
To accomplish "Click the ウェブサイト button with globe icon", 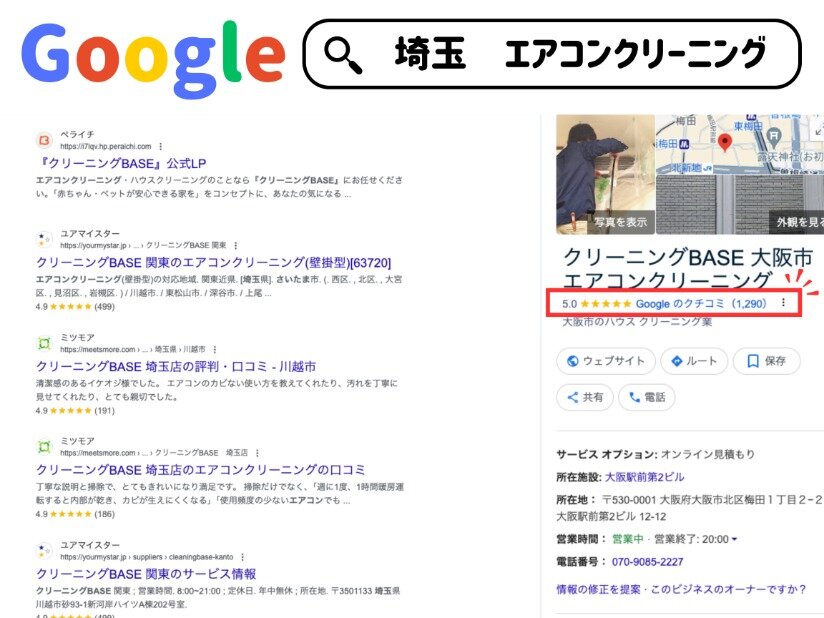I will tap(606, 361).
